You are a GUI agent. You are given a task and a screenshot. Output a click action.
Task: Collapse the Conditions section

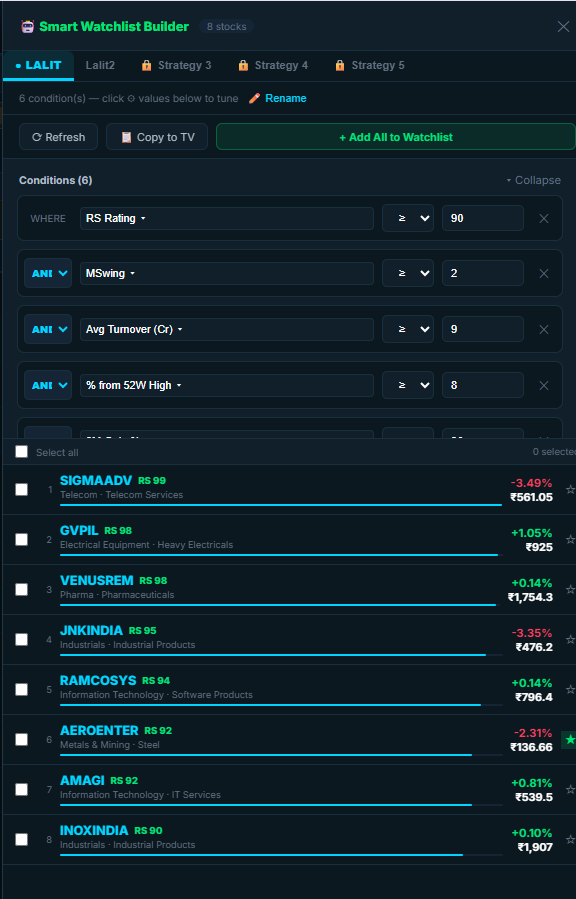click(533, 180)
